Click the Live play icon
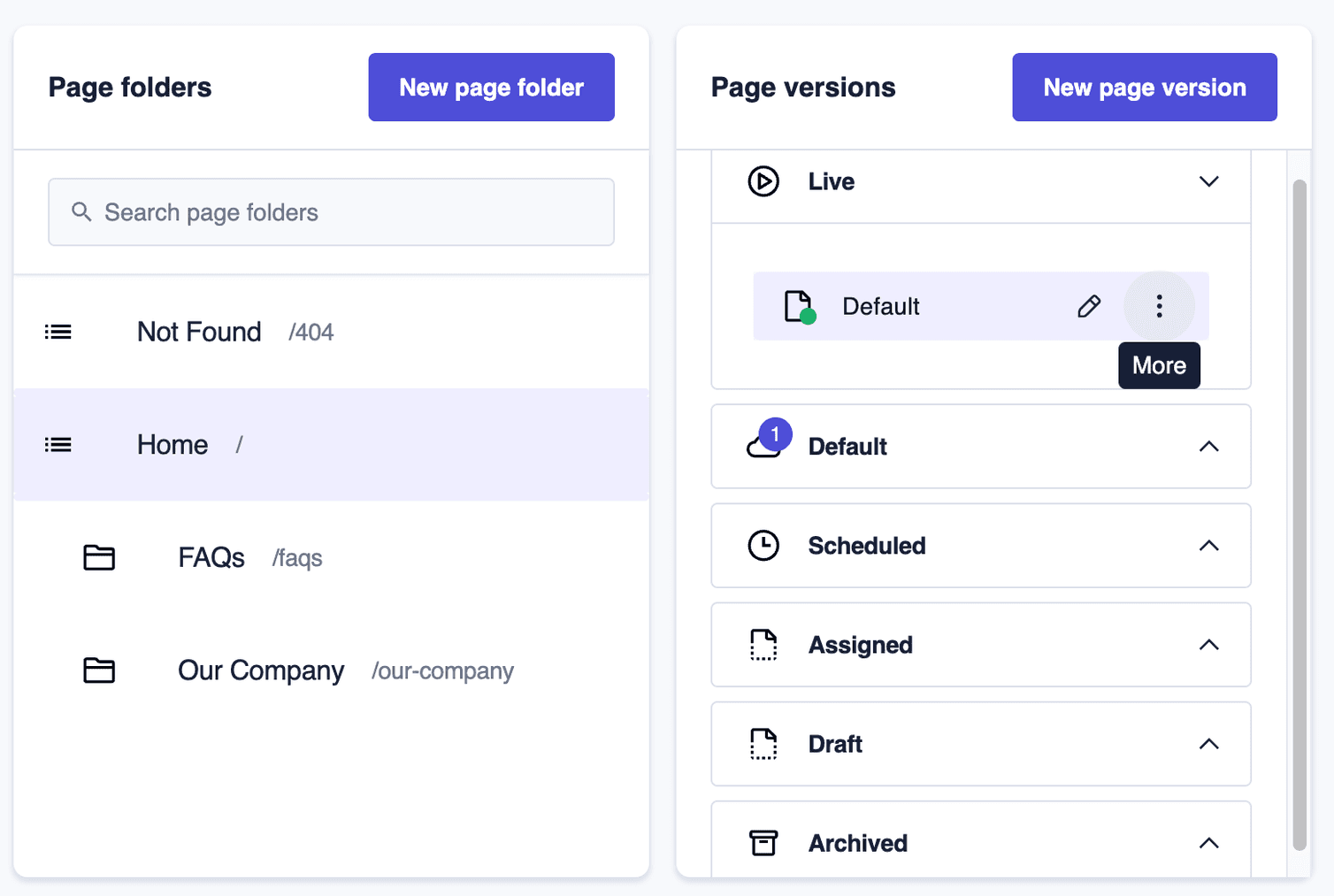 click(x=763, y=180)
